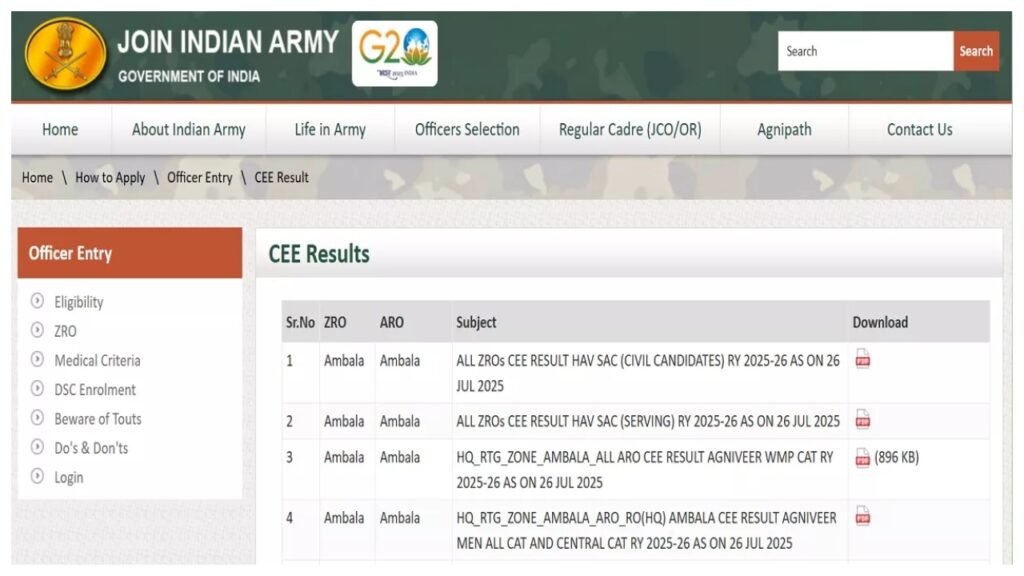
Task: Select Home in the breadcrumb trail
Action: click(x=36, y=177)
